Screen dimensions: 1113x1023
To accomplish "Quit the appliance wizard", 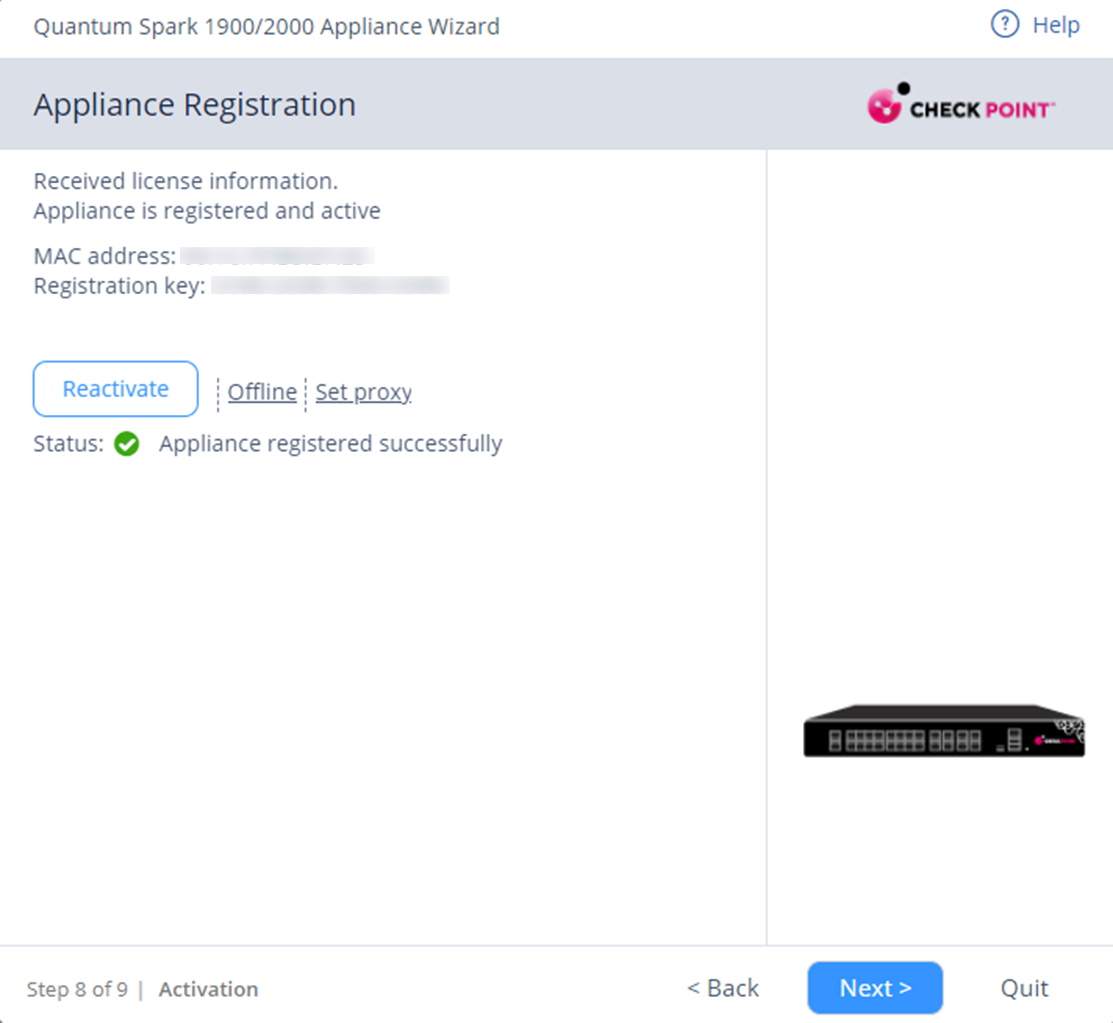I will coord(1024,988).
